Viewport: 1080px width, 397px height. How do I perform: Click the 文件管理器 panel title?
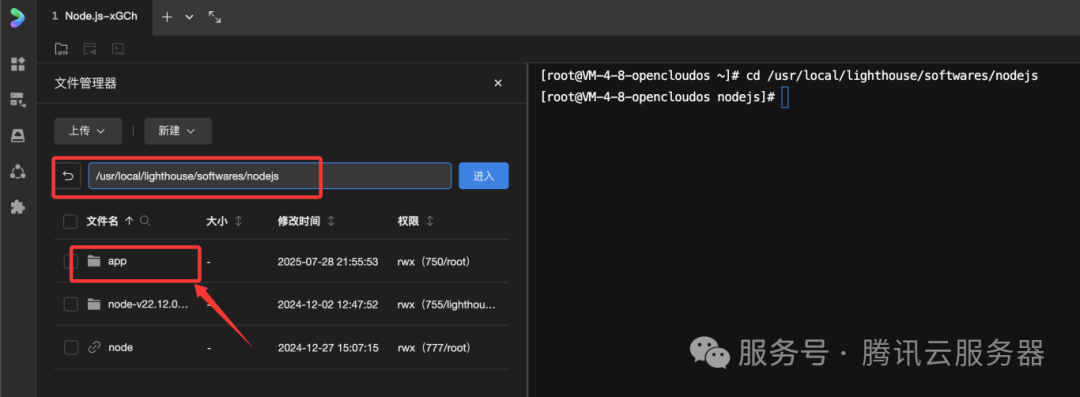85,83
